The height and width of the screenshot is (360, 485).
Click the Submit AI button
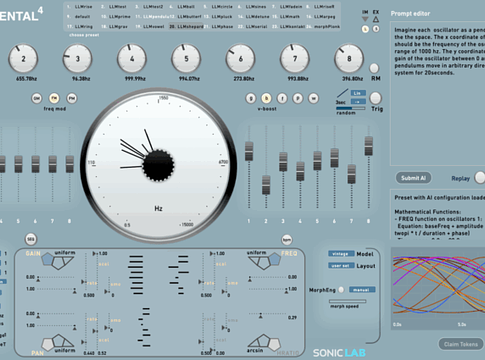[x=413, y=178]
